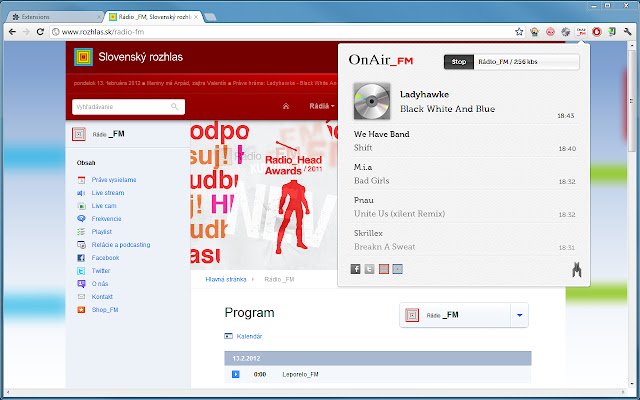Click the OnAir_FM popup logo

tap(381, 60)
